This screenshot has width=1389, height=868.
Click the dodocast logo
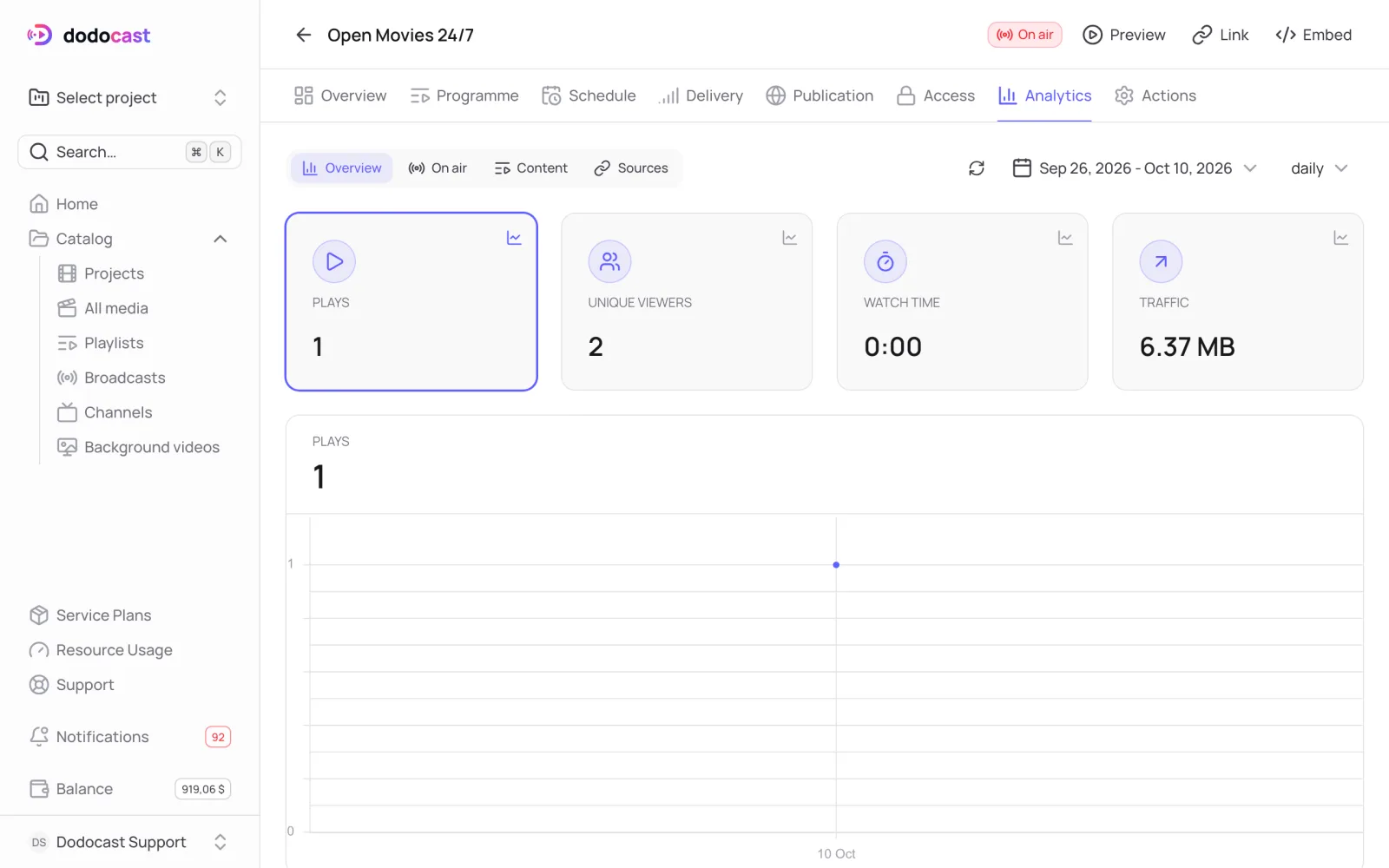click(x=89, y=35)
